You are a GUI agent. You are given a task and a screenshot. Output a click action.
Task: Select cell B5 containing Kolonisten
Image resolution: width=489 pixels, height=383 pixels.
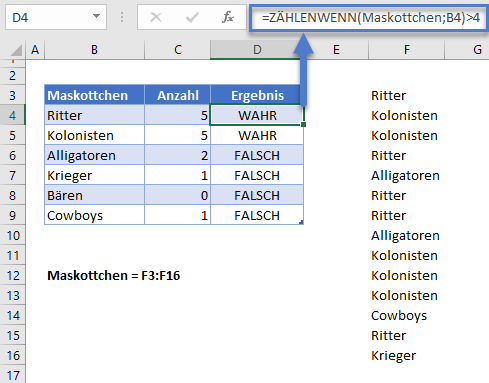pos(94,135)
